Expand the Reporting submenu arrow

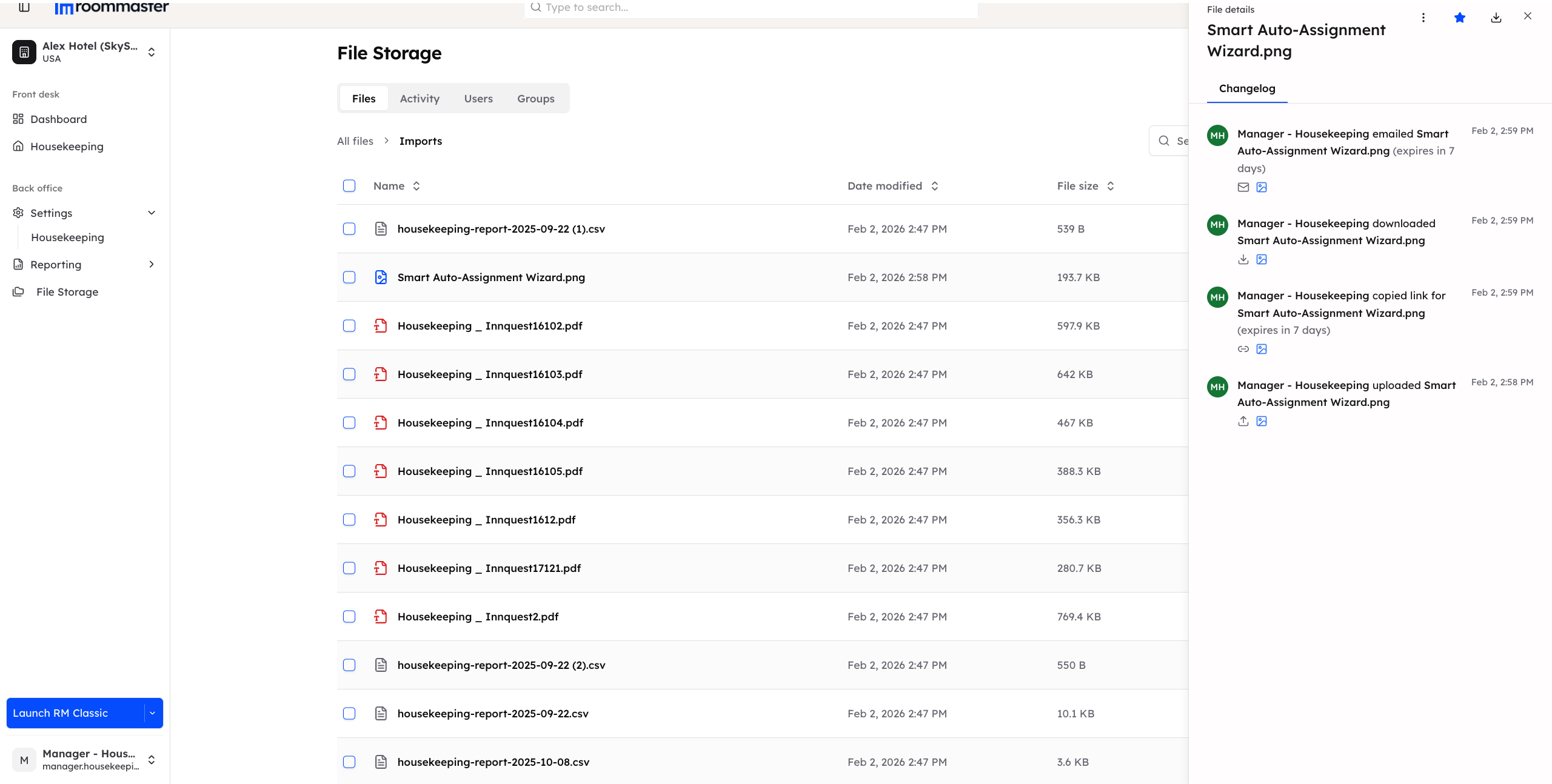pos(152,264)
